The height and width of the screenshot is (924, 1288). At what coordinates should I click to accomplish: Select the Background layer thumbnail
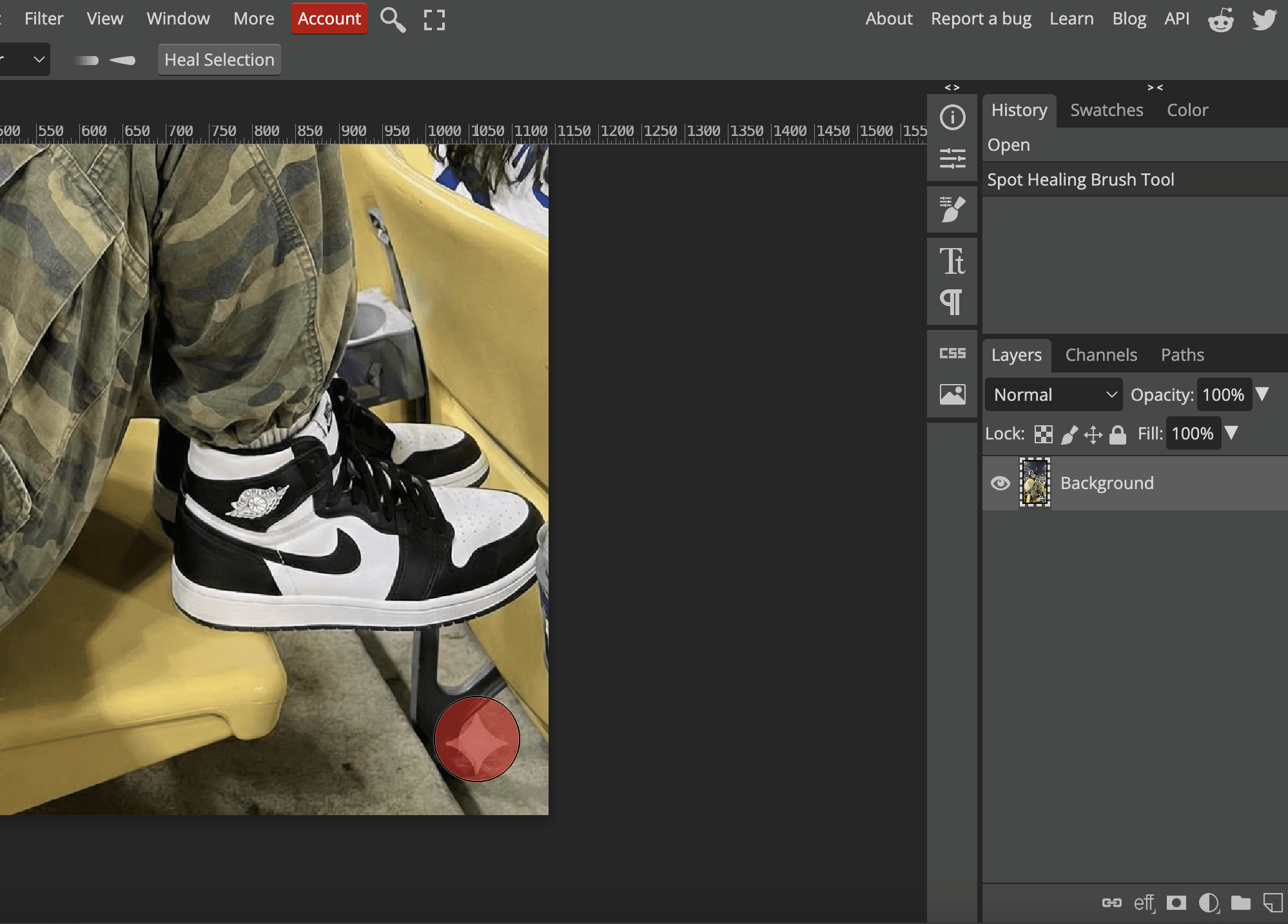(1035, 483)
